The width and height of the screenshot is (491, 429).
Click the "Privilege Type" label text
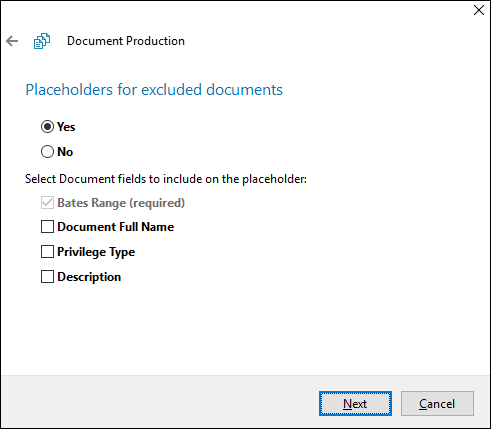click(x=96, y=252)
